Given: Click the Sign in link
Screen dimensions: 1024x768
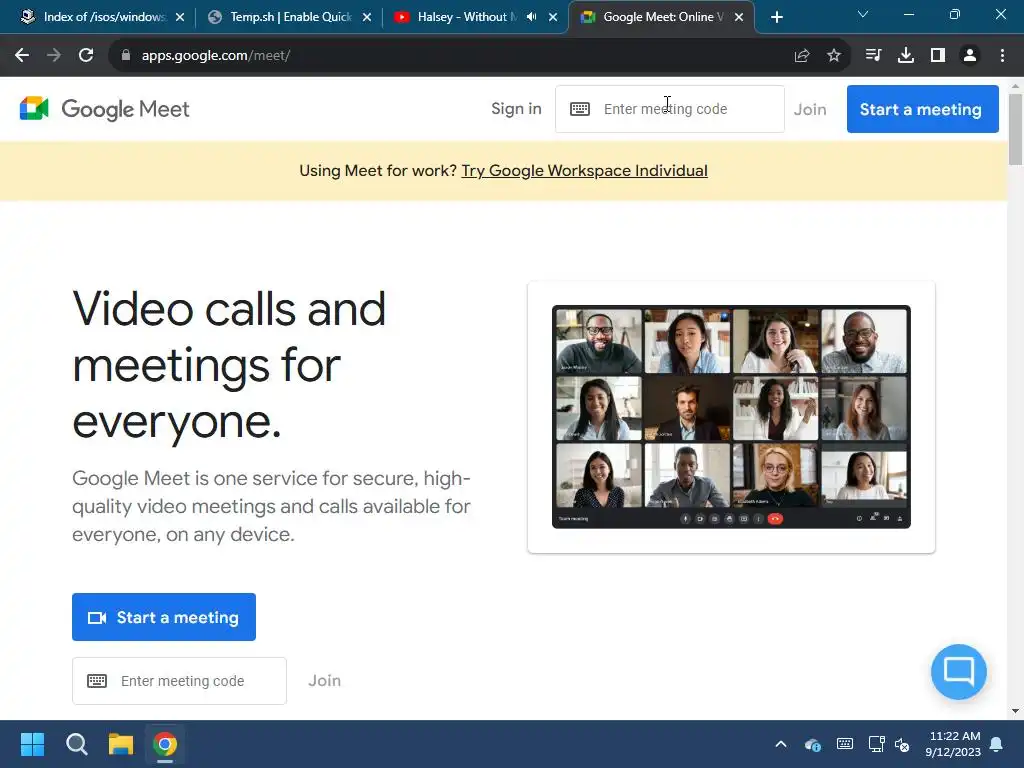Looking at the screenshot, I should (x=516, y=109).
